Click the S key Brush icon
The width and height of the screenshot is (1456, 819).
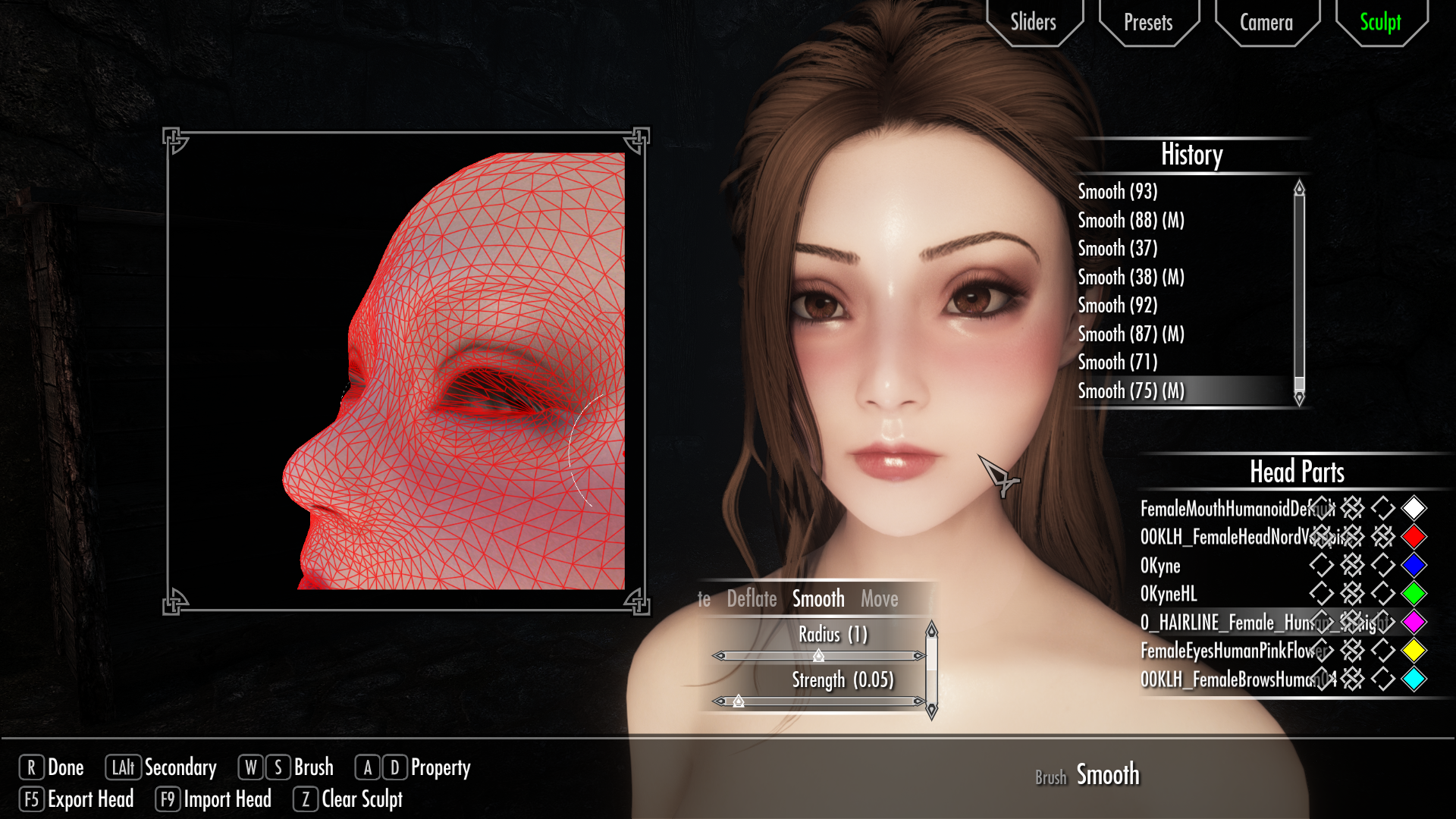point(278,767)
